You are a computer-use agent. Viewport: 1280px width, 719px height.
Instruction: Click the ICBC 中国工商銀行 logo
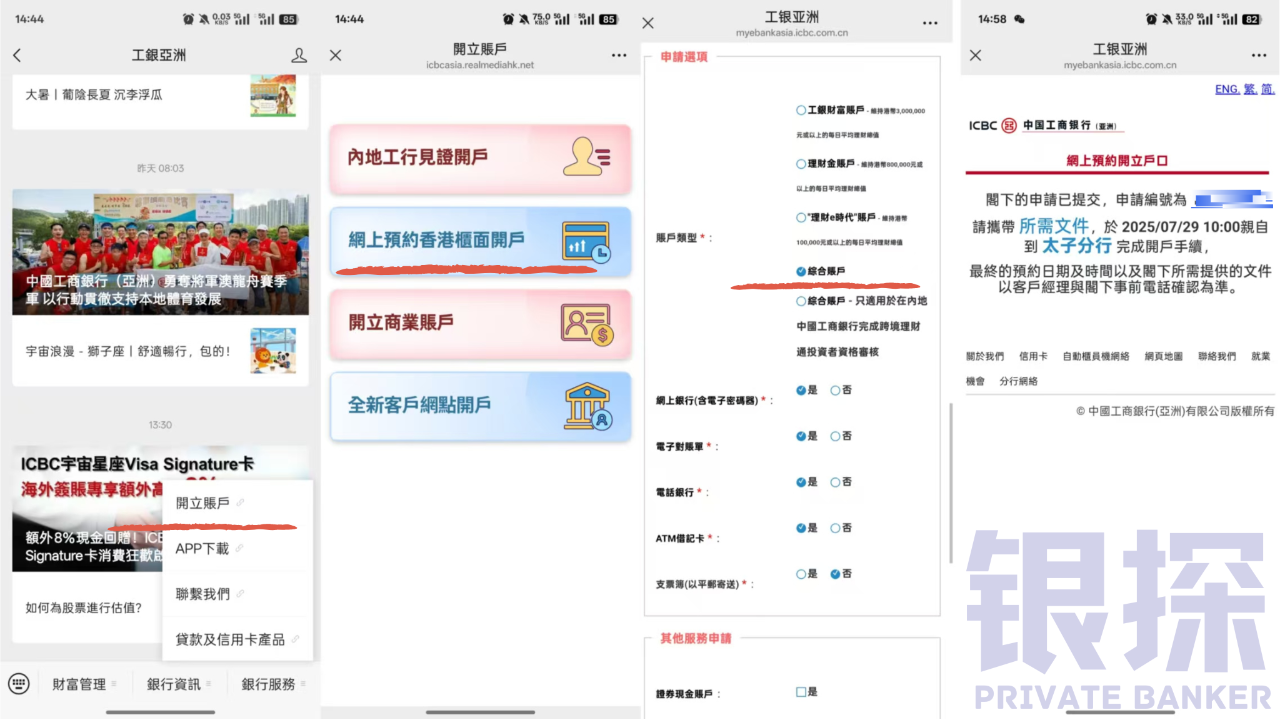pos(1046,126)
